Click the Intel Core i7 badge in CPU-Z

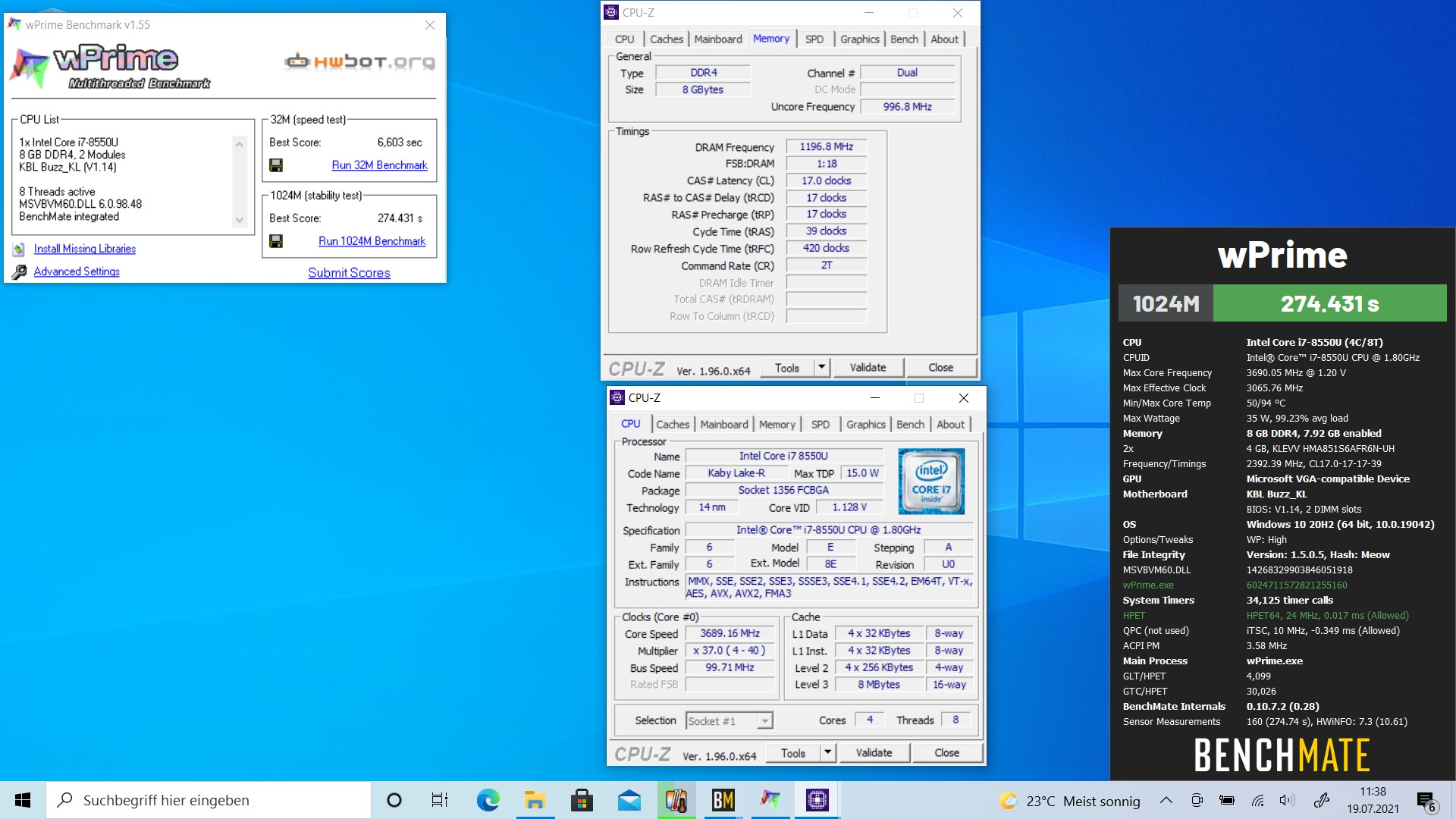[x=931, y=481]
